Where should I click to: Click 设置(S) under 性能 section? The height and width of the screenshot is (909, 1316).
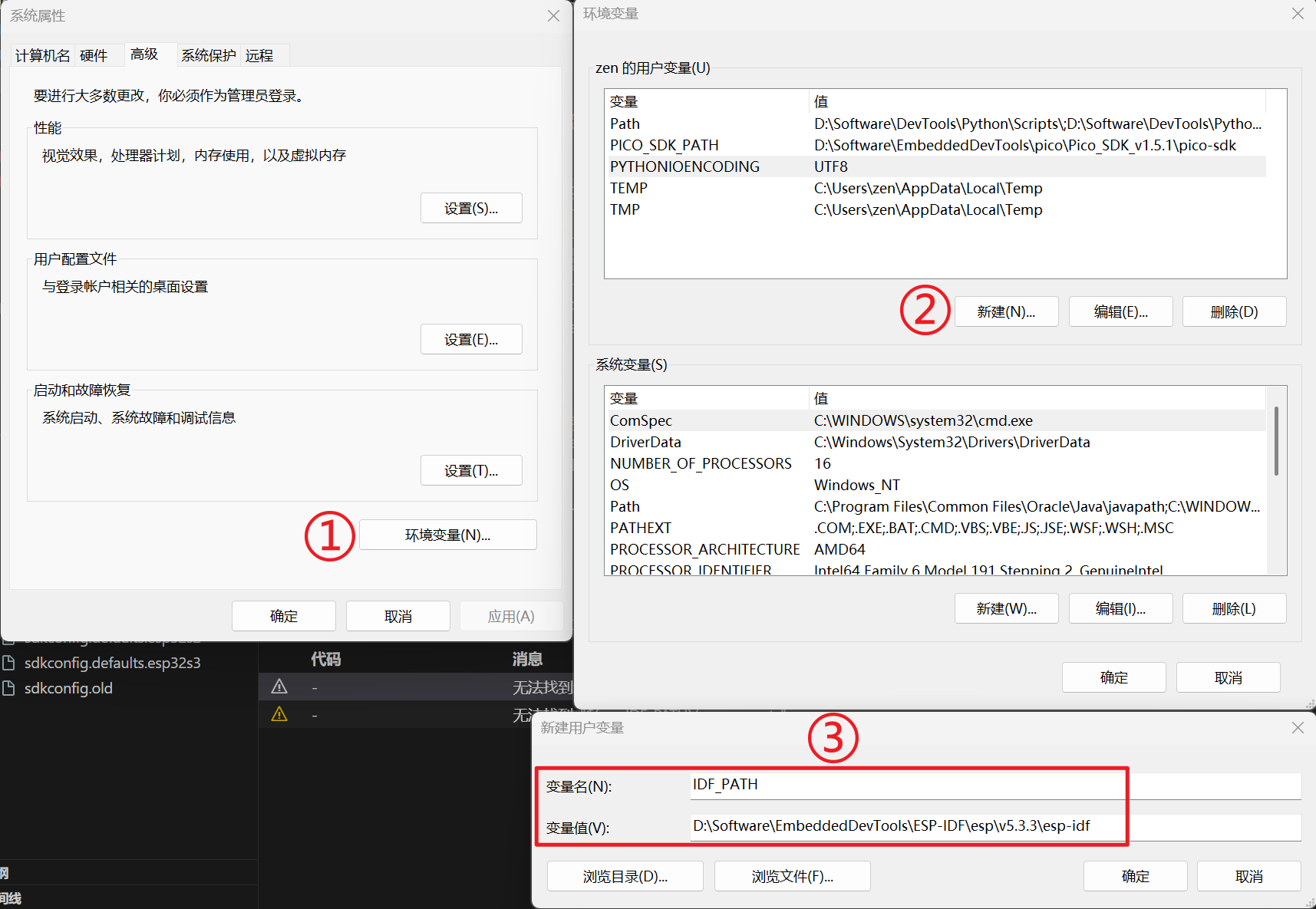(471, 207)
